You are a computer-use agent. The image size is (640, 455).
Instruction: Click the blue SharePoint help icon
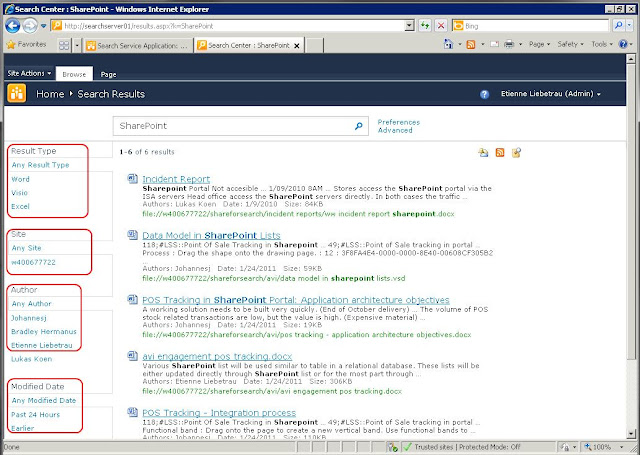pos(484,94)
